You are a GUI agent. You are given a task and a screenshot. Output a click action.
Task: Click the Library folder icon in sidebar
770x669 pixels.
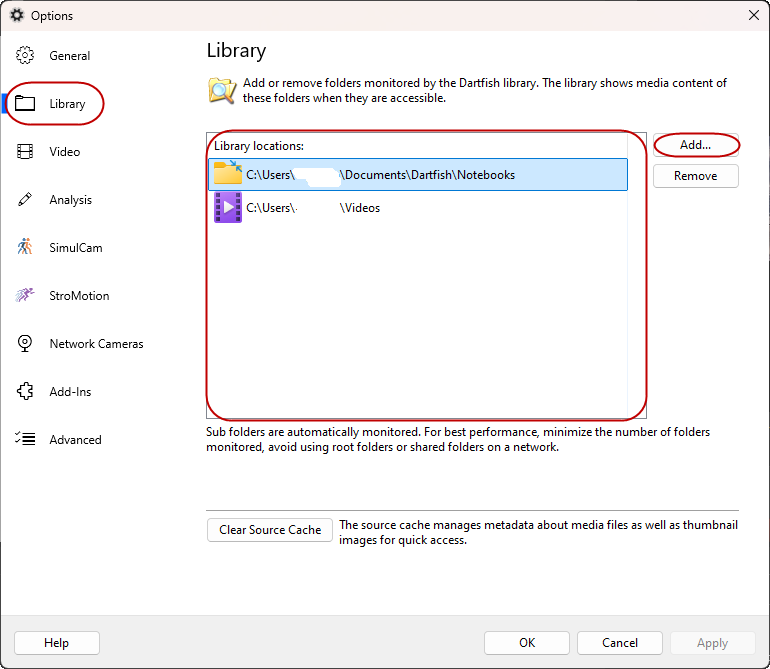pos(25,104)
